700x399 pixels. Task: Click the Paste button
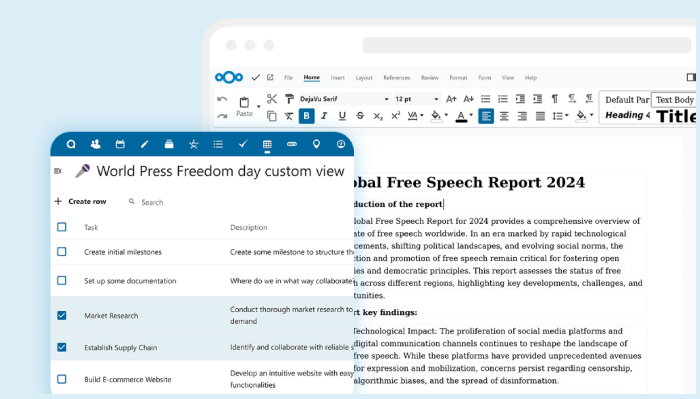pos(244,106)
